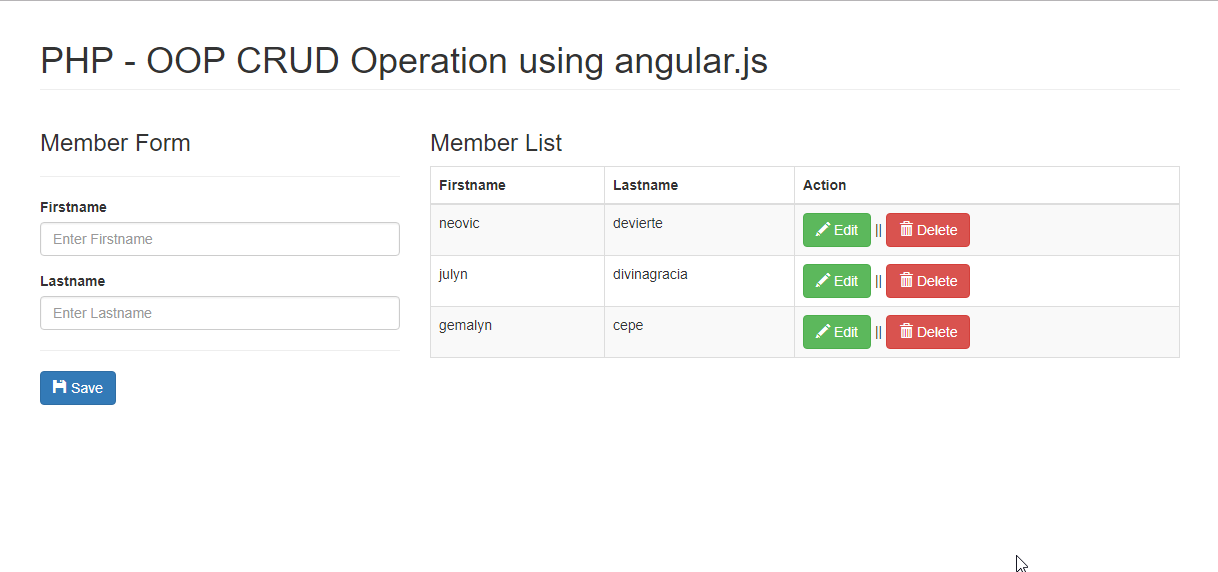Click the trash icon in gemalyn's row
This screenshot has height=572, width=1218.
[x=906, y=331]
